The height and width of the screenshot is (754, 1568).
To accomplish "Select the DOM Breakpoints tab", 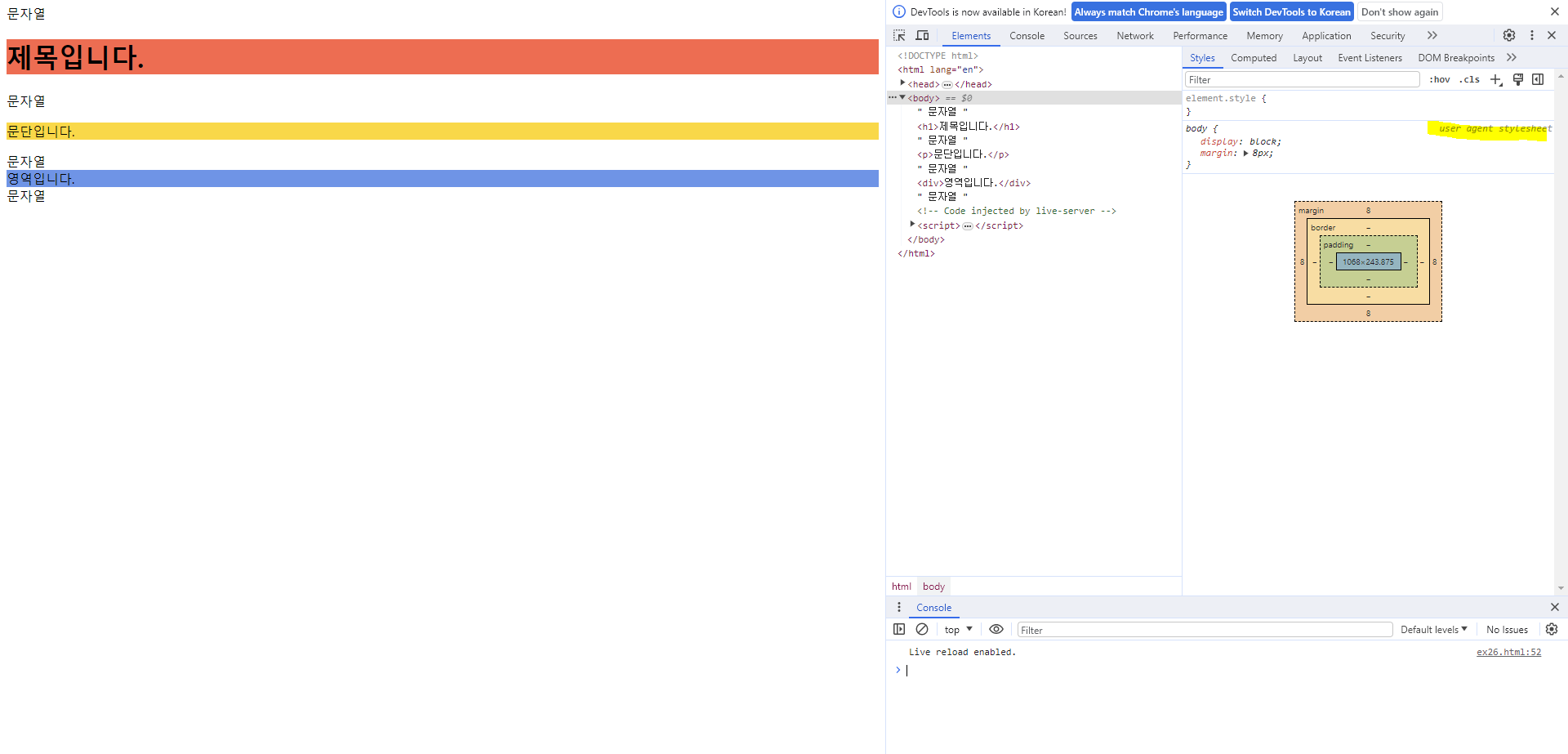I will 1456,57.
